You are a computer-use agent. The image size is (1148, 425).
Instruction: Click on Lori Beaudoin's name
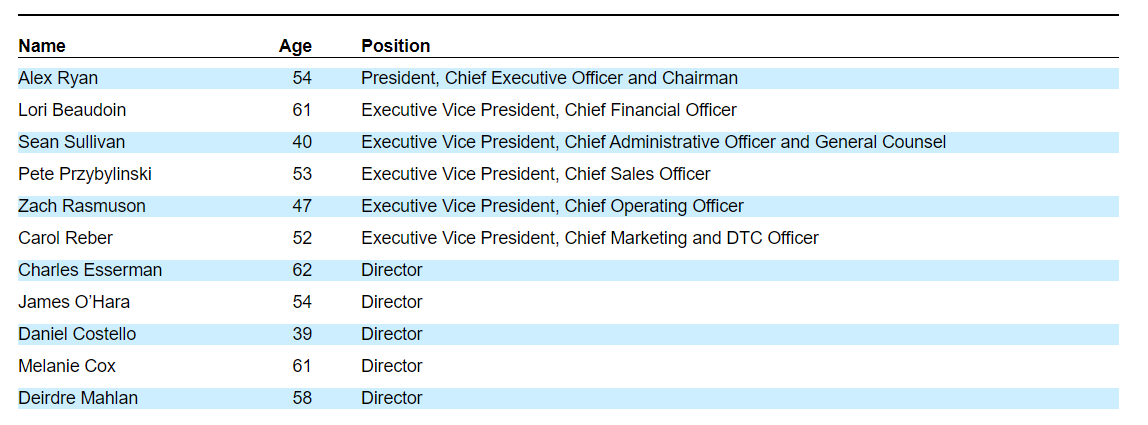pos(72,110)
